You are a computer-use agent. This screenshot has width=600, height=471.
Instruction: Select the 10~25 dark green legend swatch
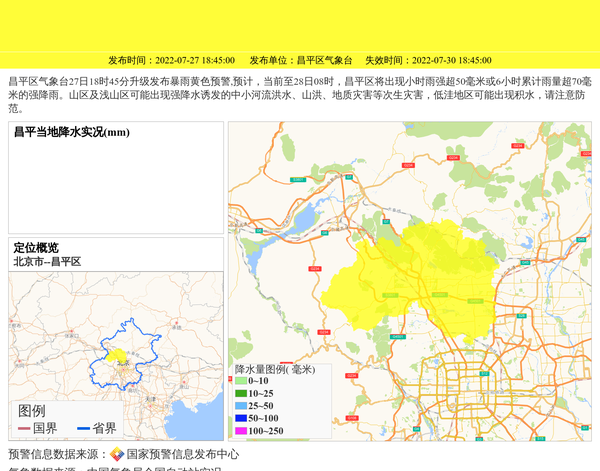pos(240,393)
